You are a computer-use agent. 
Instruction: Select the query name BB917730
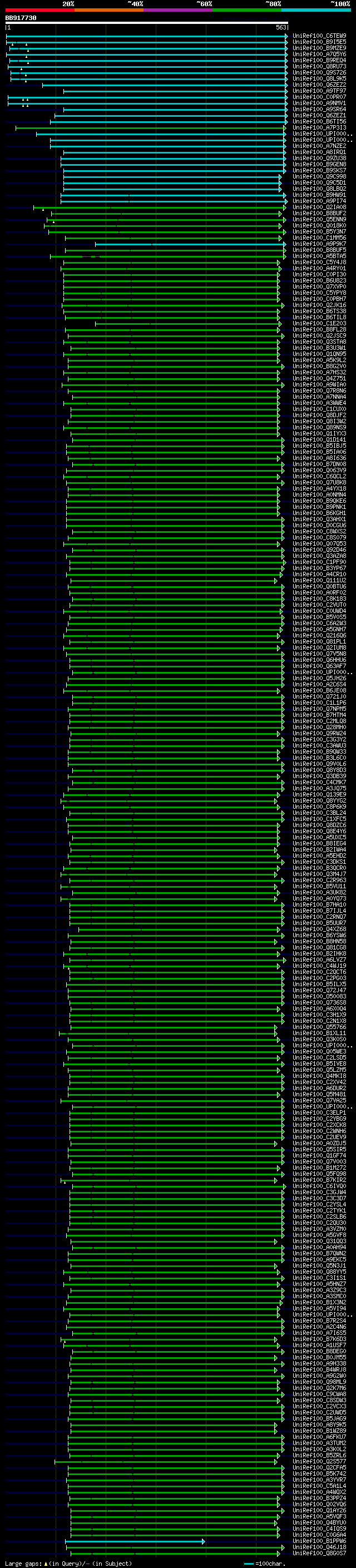coord(21,18)
